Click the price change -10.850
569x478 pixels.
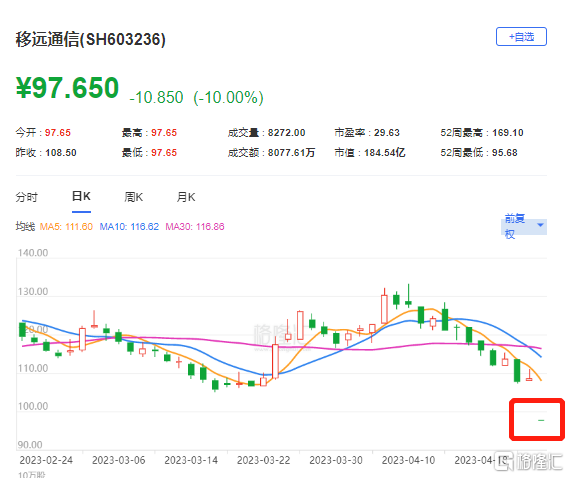point(156,97)
